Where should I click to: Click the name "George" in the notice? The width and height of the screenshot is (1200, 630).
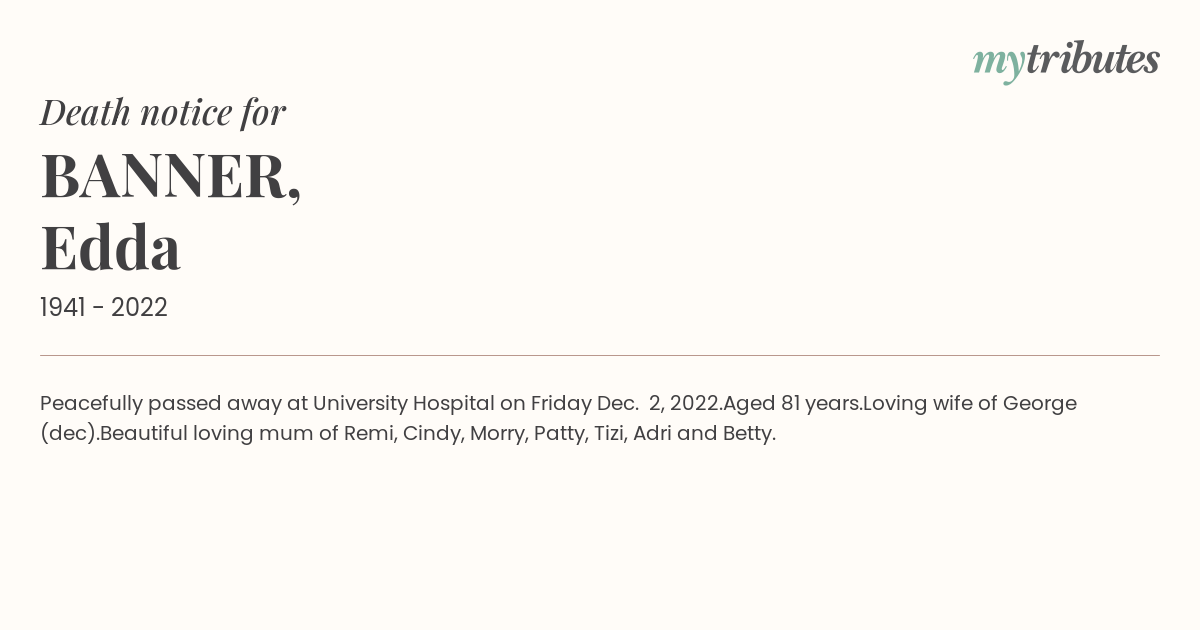(x=1040, y=404)
